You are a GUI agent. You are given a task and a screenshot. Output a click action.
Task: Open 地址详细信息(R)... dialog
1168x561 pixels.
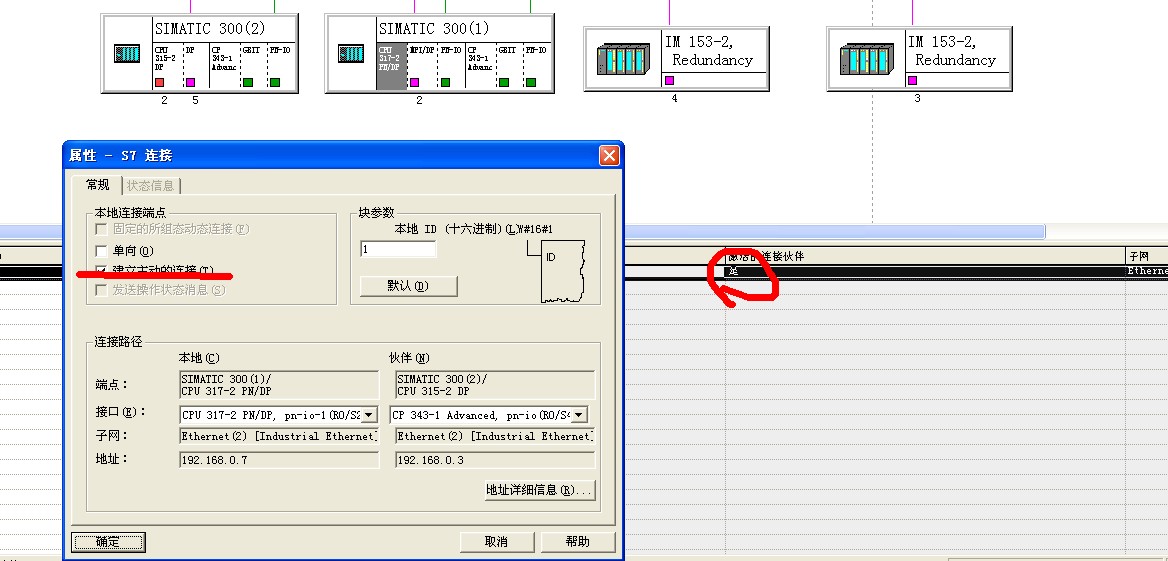coord(539,489)
